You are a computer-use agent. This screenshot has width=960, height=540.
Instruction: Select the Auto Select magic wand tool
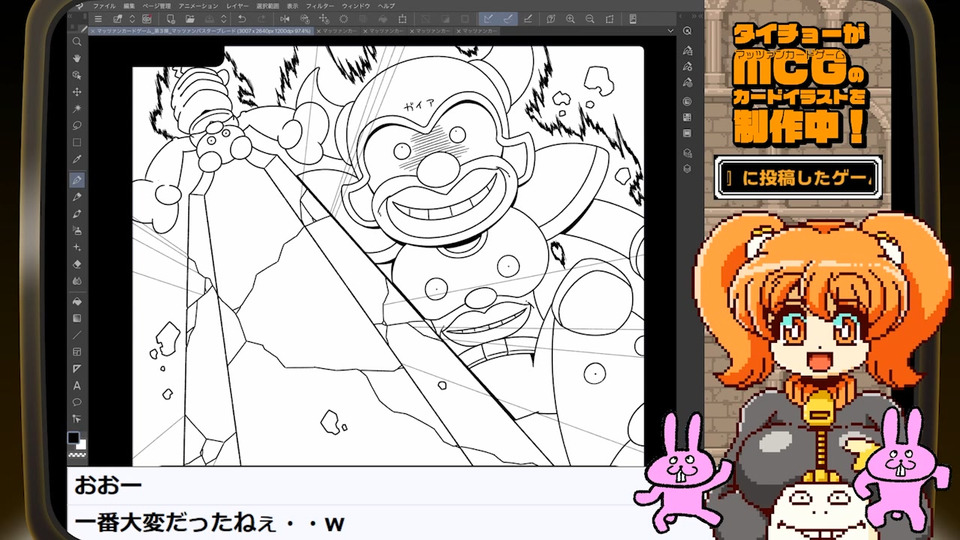coord(77,108)
